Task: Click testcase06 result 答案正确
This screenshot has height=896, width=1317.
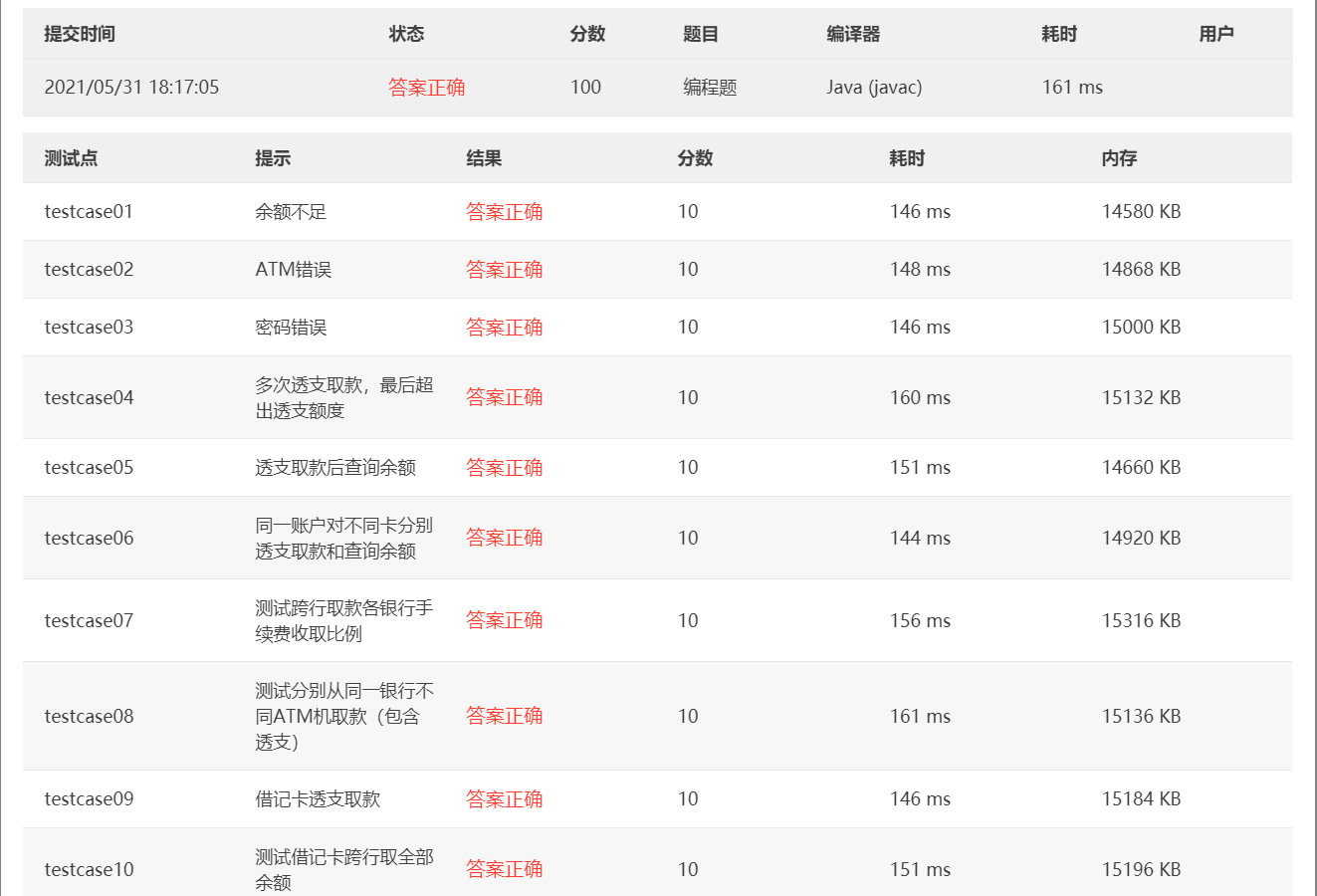Action: coord(505,538)
